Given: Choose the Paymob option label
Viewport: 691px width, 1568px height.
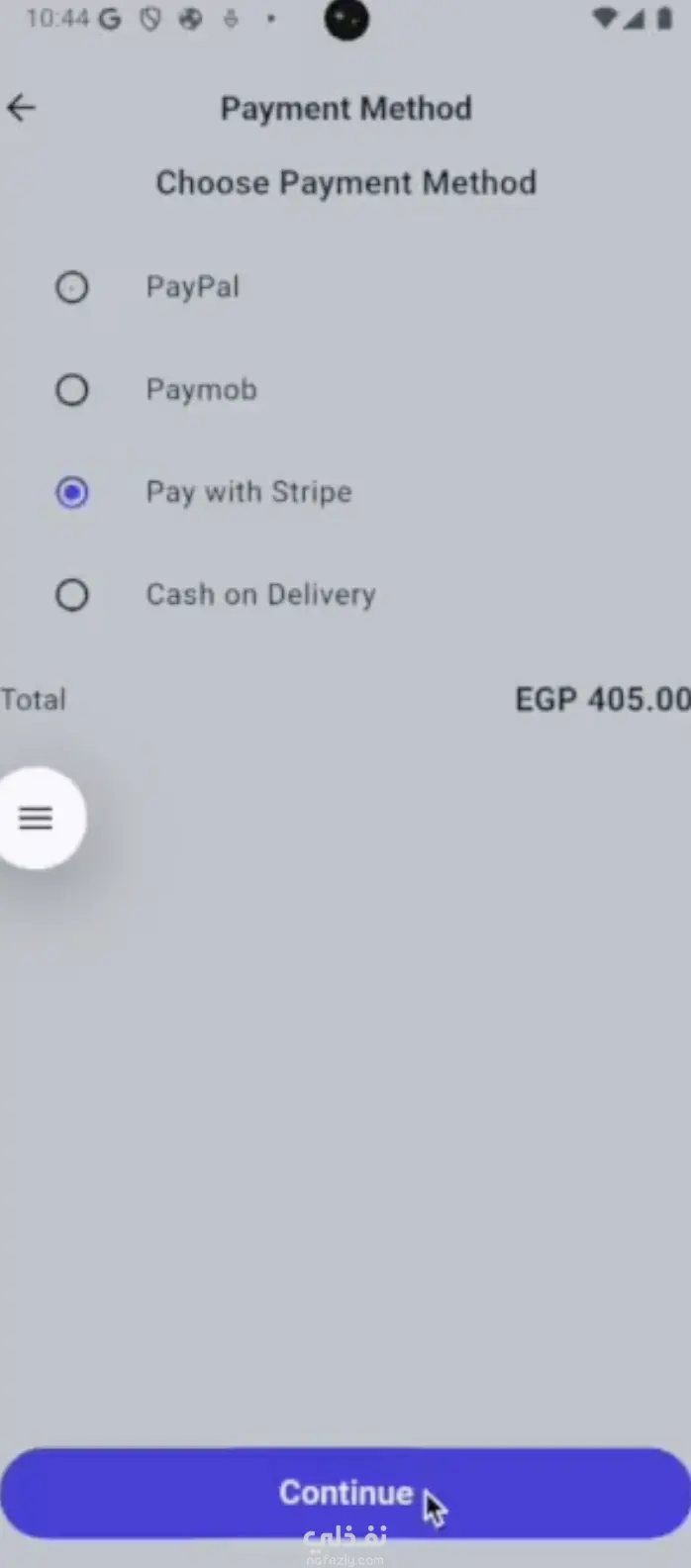Looking at the screenshot, I should (x=201, y=390).
